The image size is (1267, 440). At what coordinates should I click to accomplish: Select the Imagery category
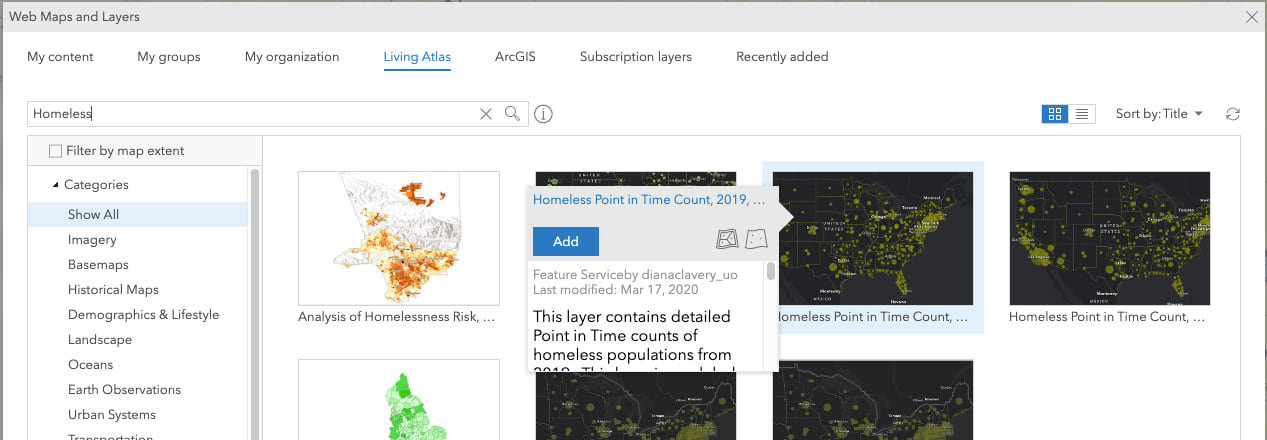[92, 240]
